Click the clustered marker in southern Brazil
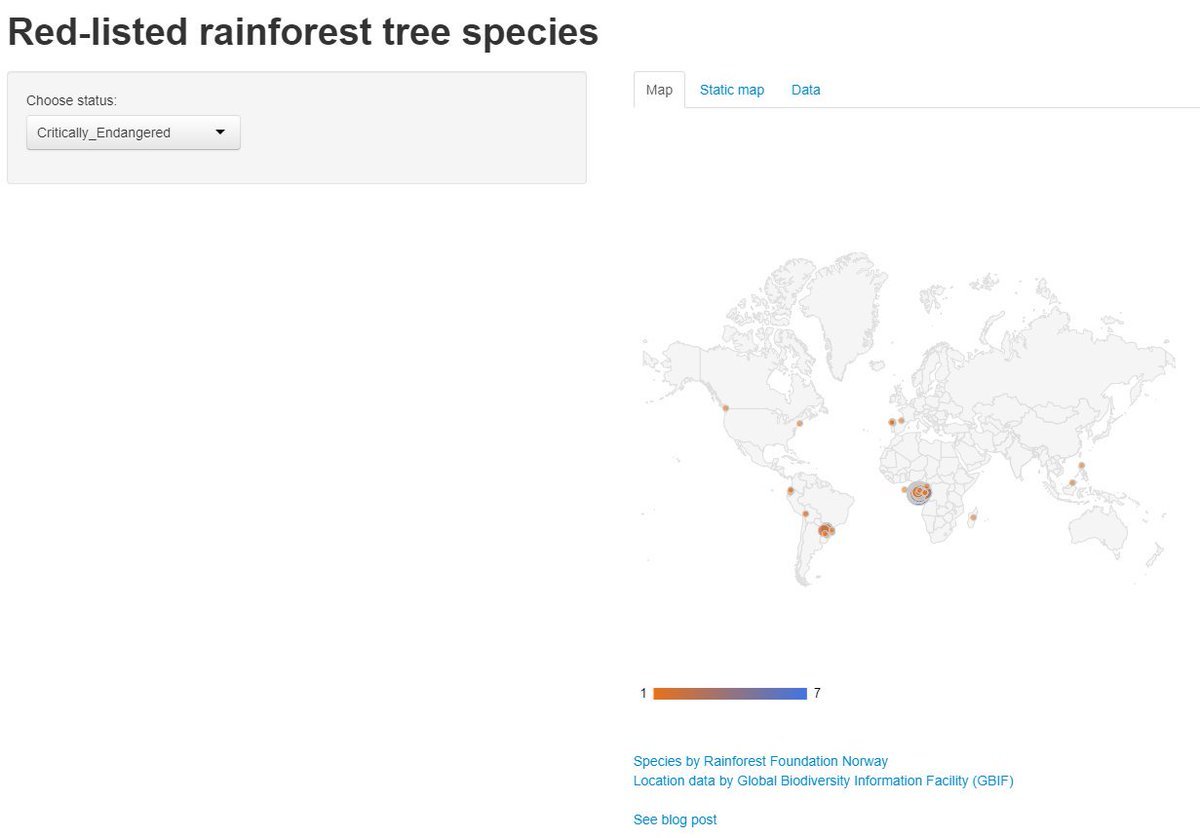Image resolution: width=1200 pixels, height=838 pixels. pos(825,531)
